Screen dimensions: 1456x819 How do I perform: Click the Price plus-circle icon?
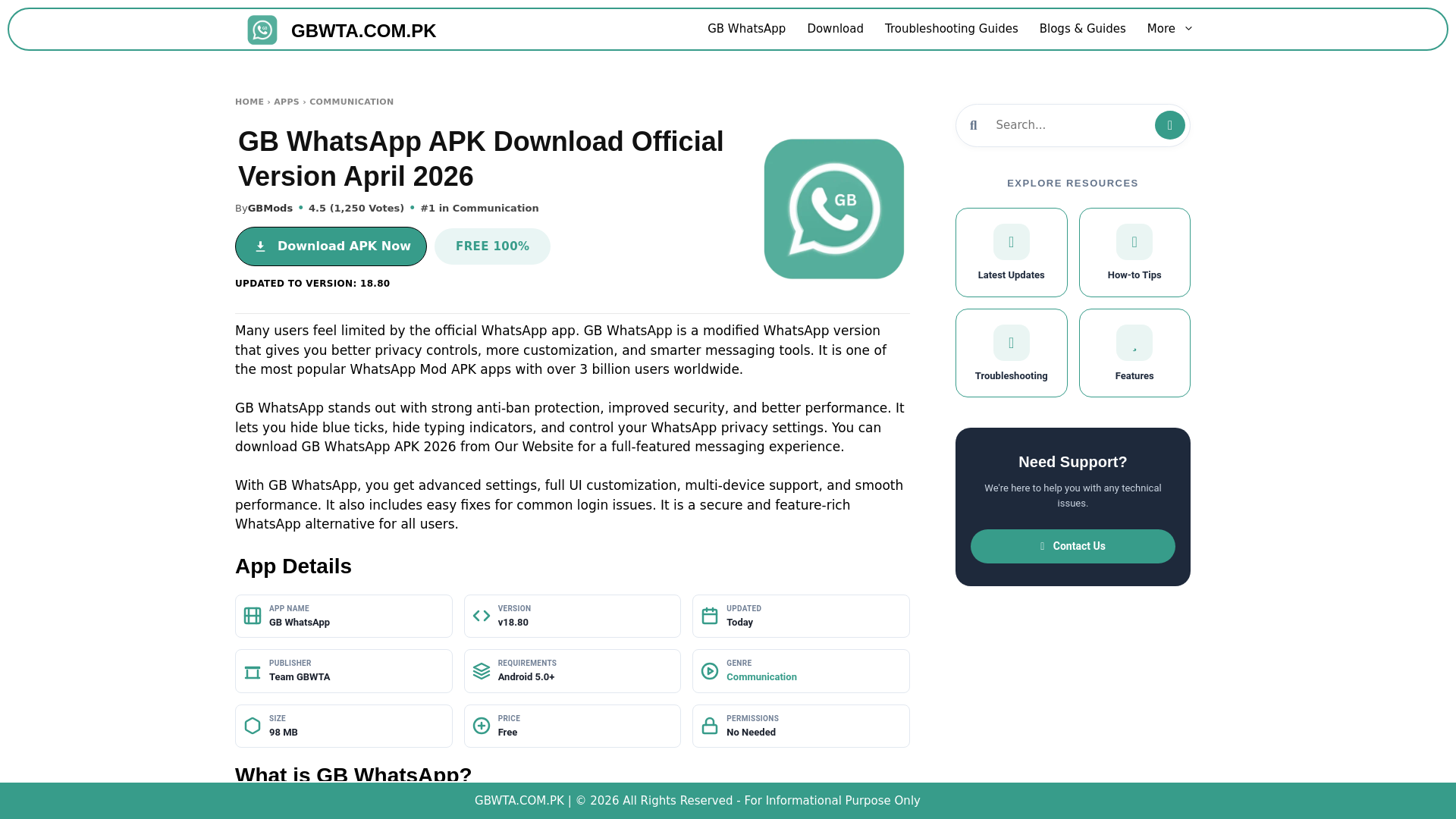482,726
